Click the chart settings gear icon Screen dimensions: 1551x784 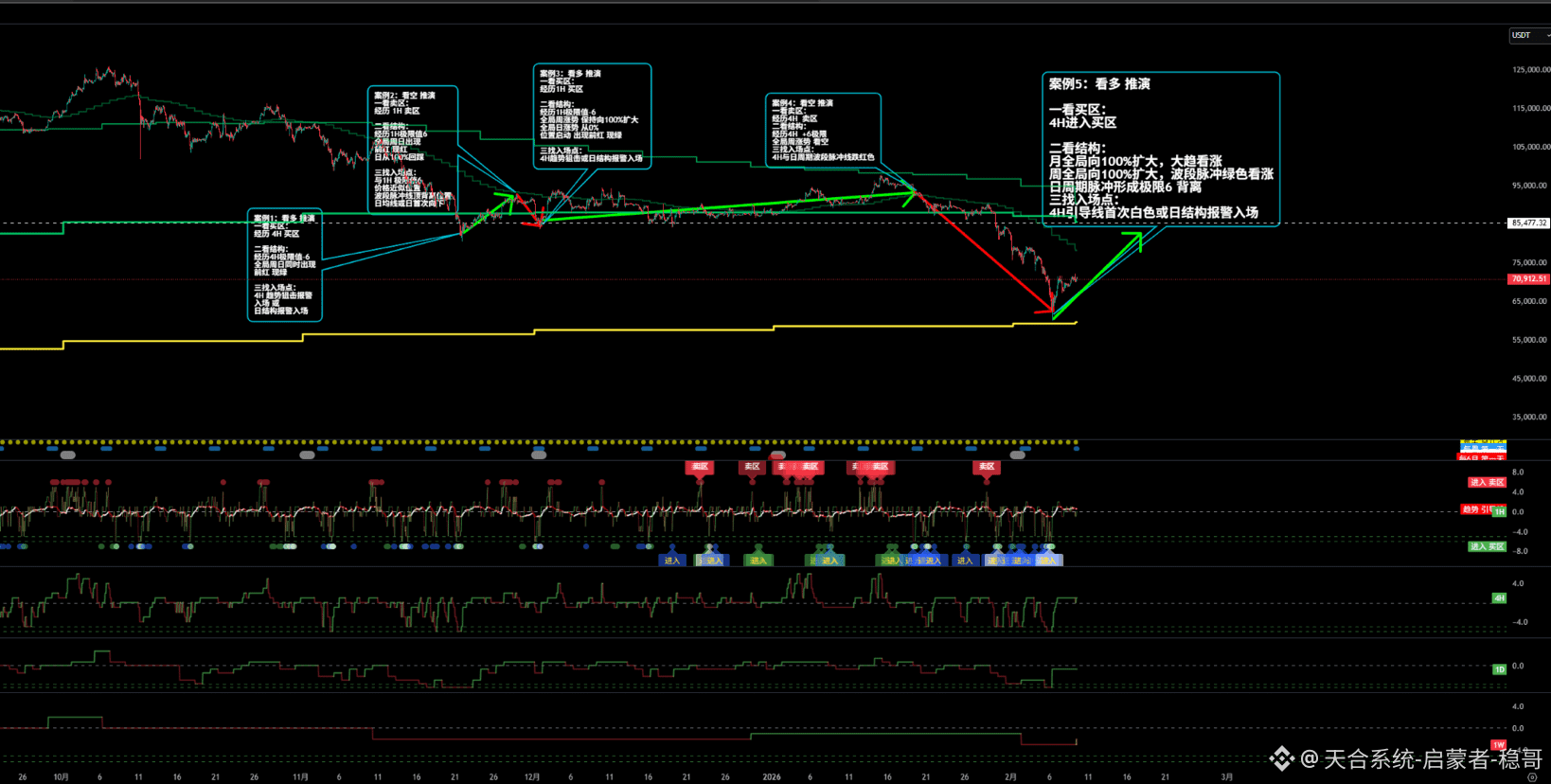pyautogui.click(x=1532, y=776)
